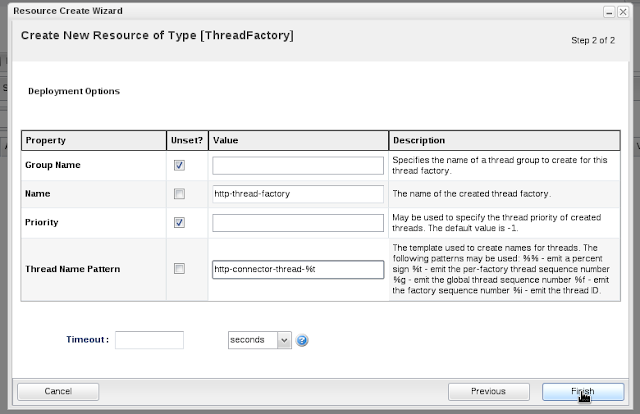Focus the Group Name value field

tap(298, 165)
